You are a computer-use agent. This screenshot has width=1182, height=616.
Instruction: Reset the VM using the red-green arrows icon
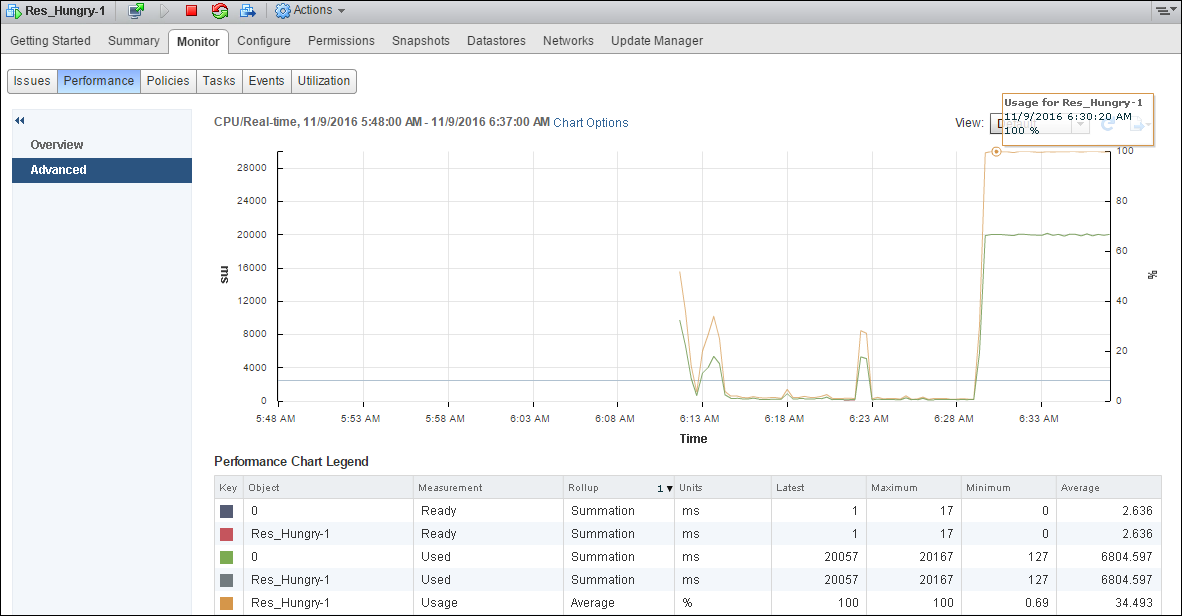click(219, 11)
